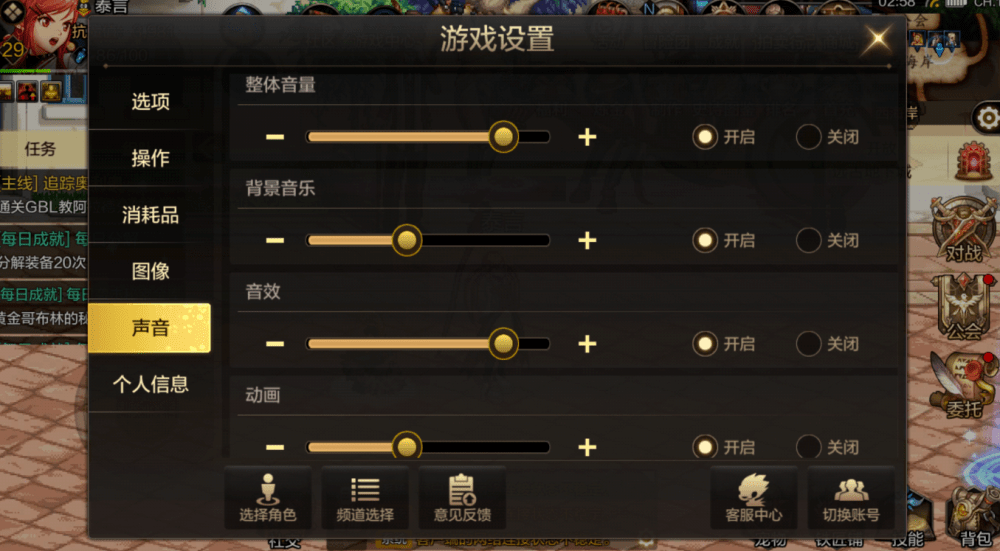Select 关闭 for 背景音乐
The height and width of the screenshot is (551, 1000).
pos(827,240)
